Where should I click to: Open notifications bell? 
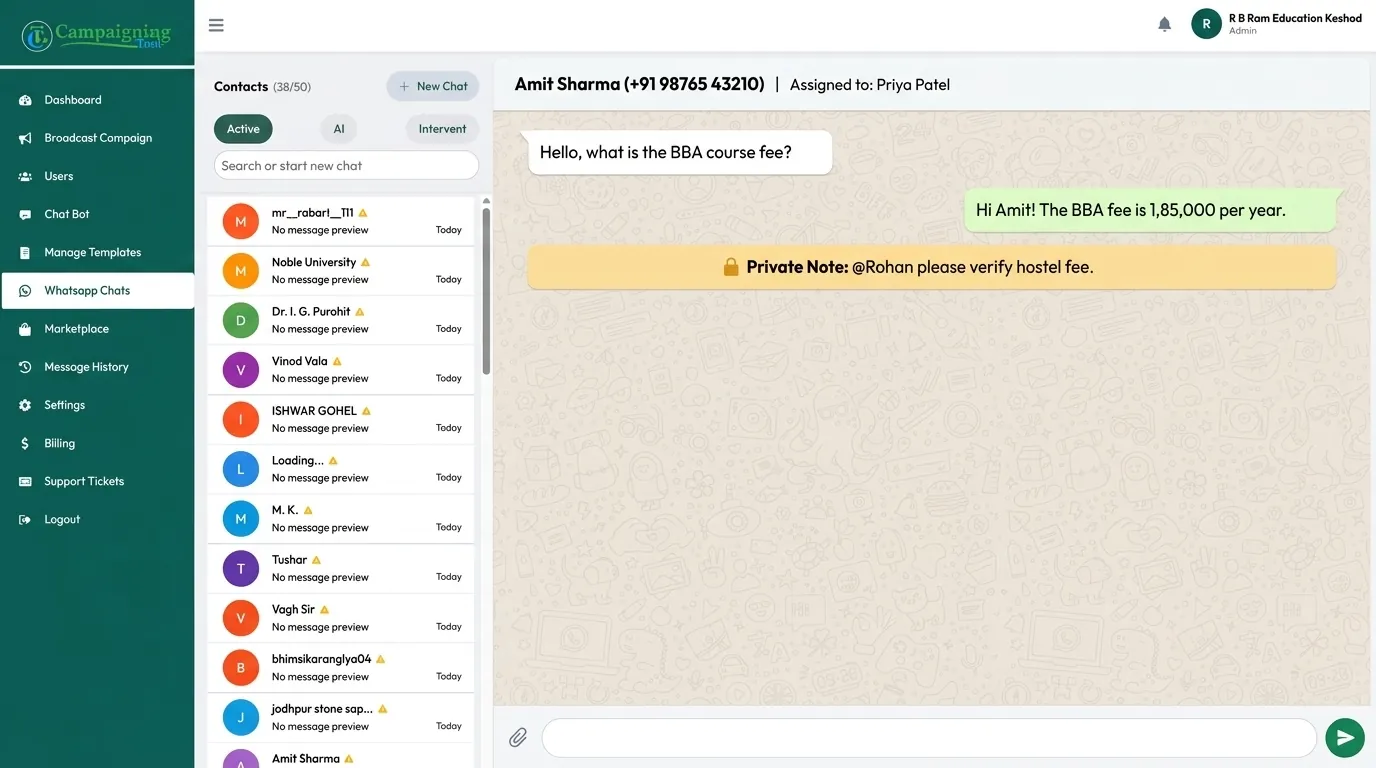pyautogui.click(x=1164, y=24)
